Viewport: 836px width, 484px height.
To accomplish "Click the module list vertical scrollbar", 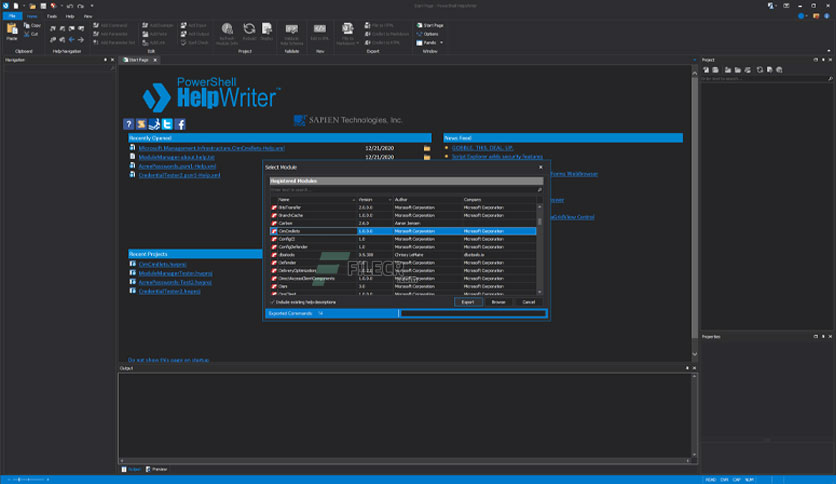I will tap(540, 249).
